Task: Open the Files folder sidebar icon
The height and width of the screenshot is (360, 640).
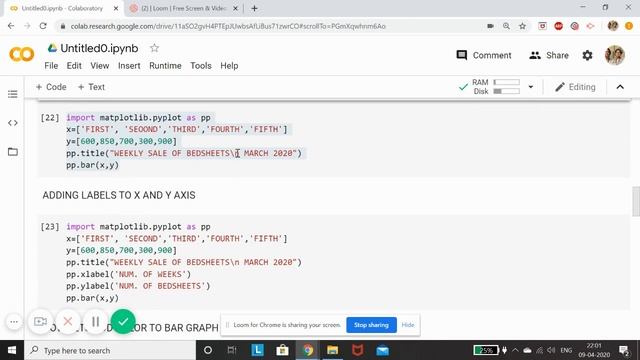Action: coord(13,152)
